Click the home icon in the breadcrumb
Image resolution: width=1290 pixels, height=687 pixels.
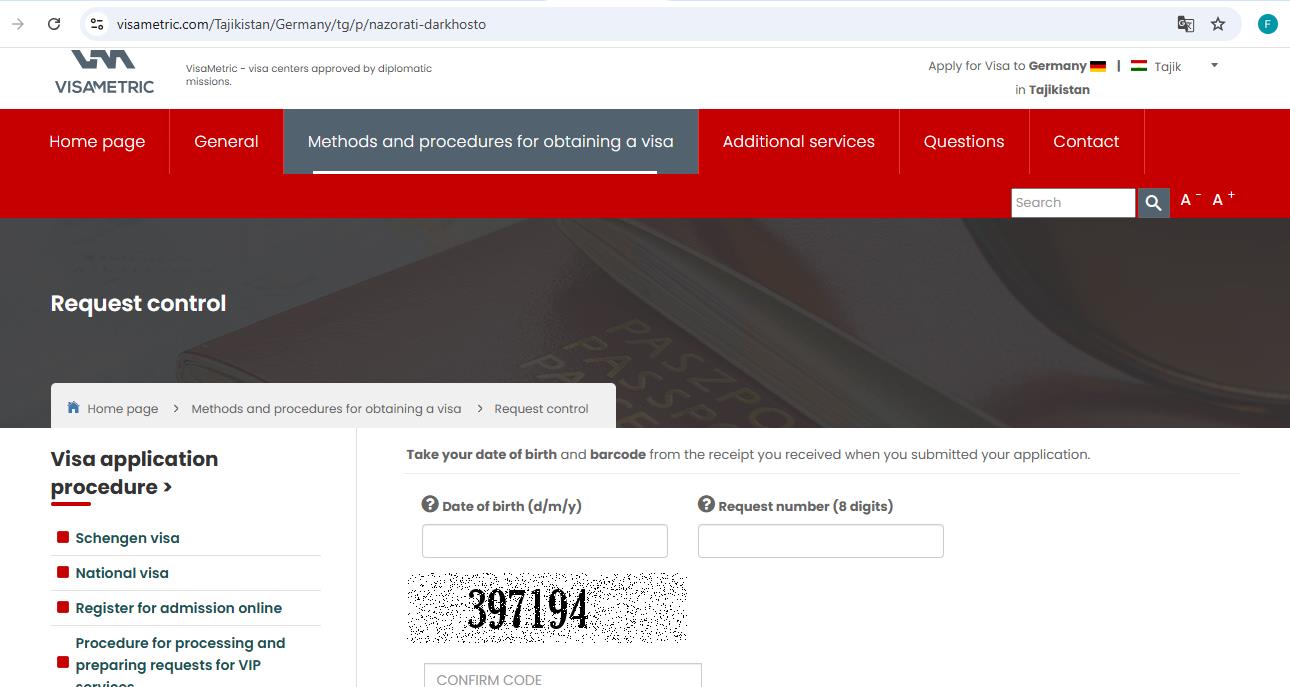tap(72, 407)
